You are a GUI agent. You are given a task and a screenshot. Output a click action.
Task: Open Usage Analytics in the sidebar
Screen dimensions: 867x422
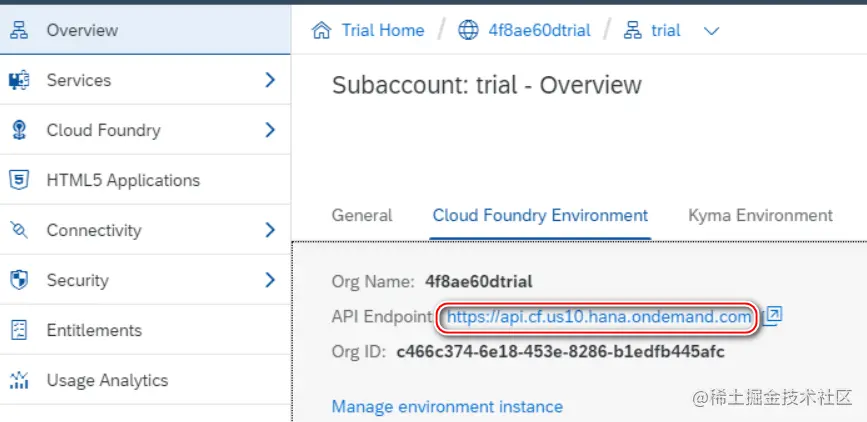click(x=145, y=381)
